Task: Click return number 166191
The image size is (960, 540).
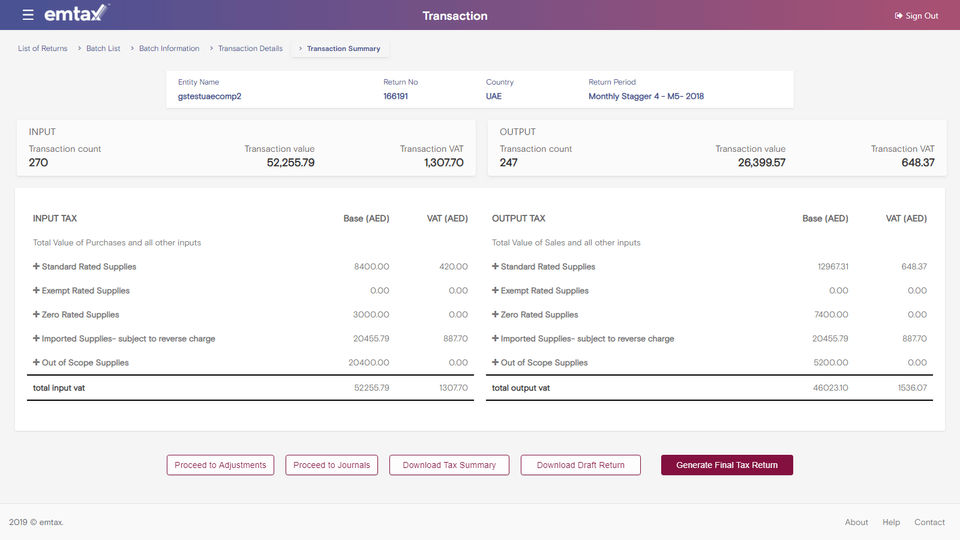Action: point(396,96)
